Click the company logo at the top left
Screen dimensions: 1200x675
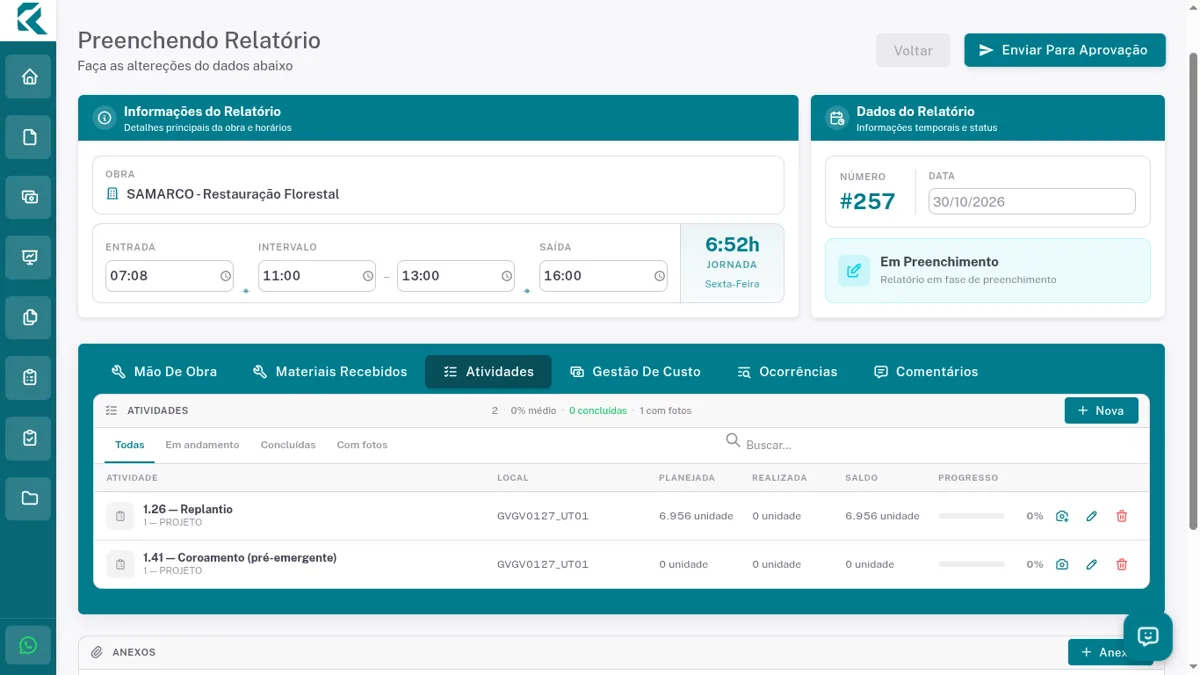(30, 18)
